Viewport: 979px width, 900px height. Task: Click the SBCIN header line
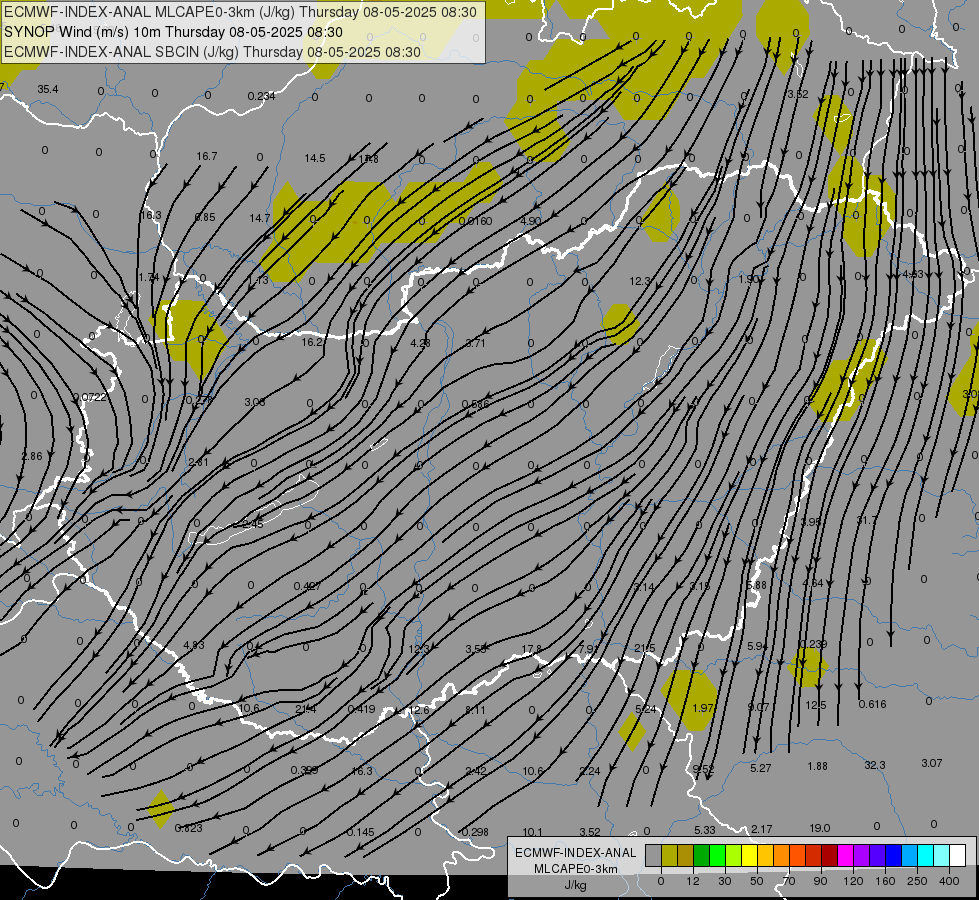(x=212, y=52)
